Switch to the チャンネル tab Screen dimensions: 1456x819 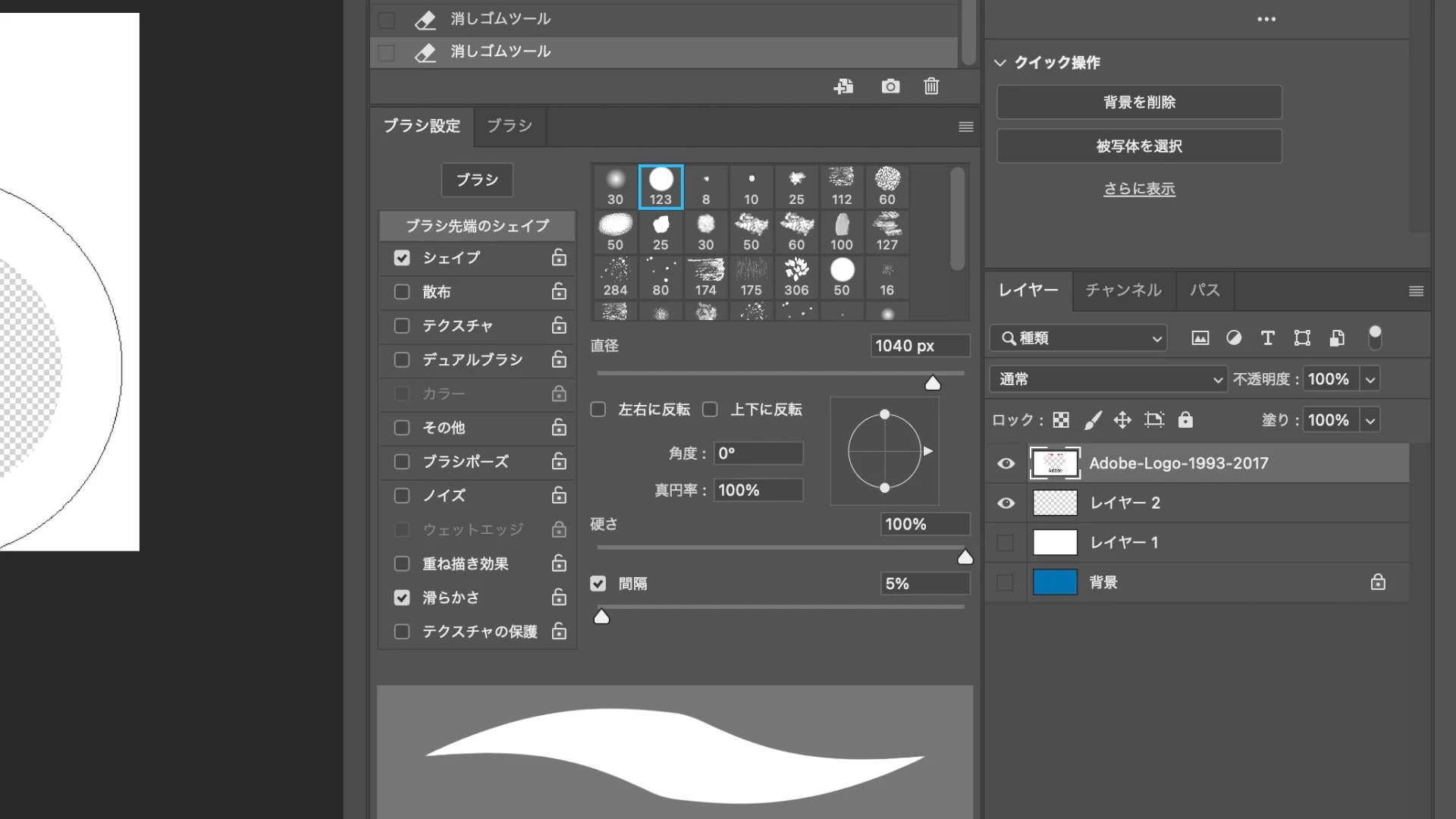[x=1123, y=290]
